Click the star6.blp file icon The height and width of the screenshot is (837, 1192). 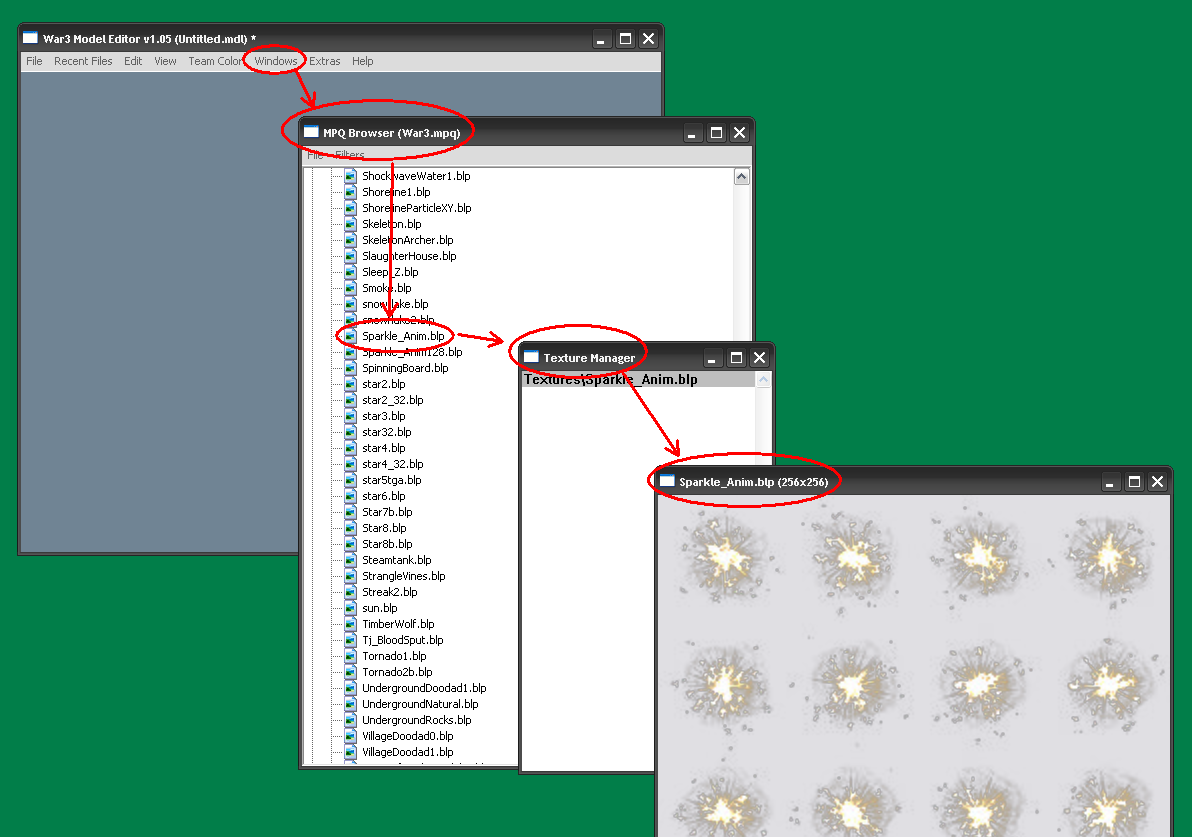[350, 495]
